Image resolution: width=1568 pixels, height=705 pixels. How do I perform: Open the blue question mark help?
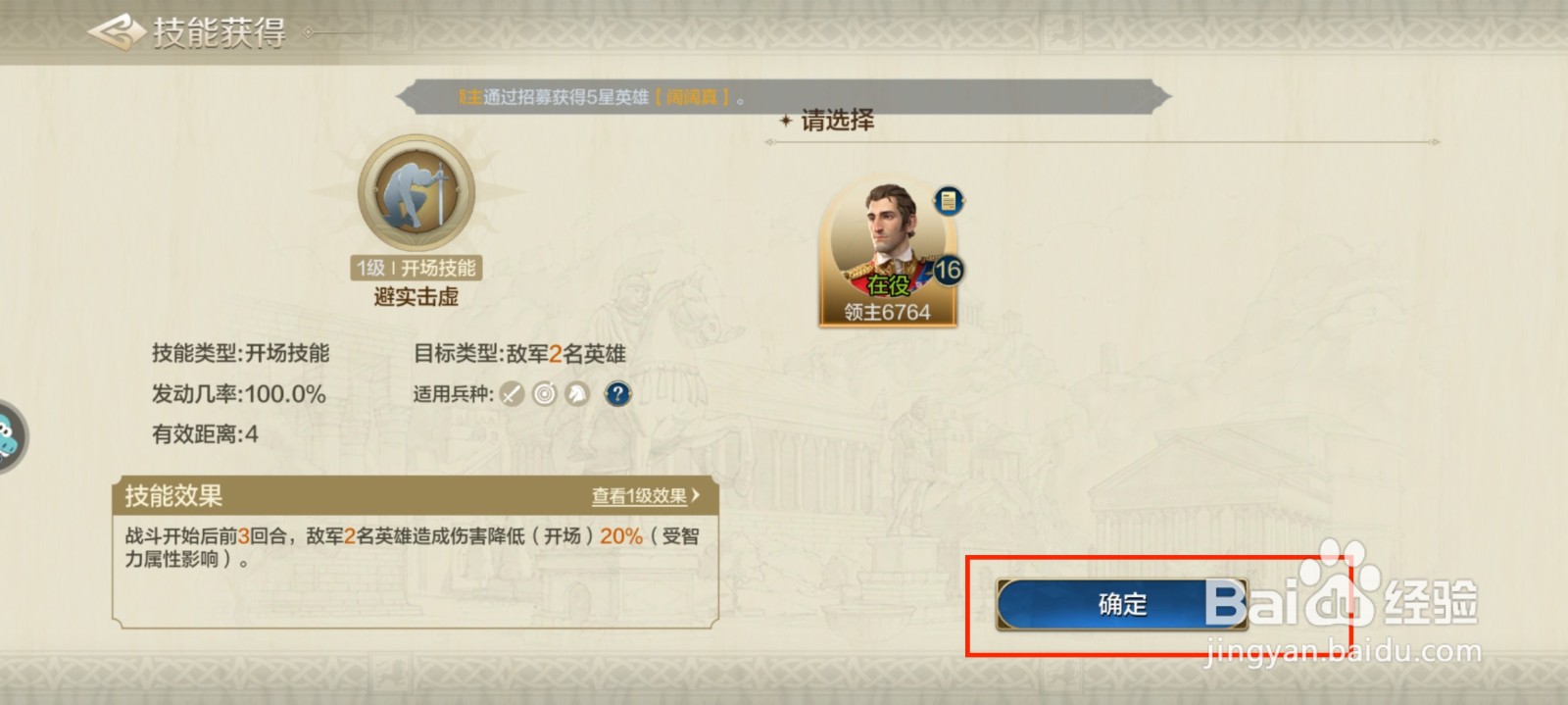[617, 394]
